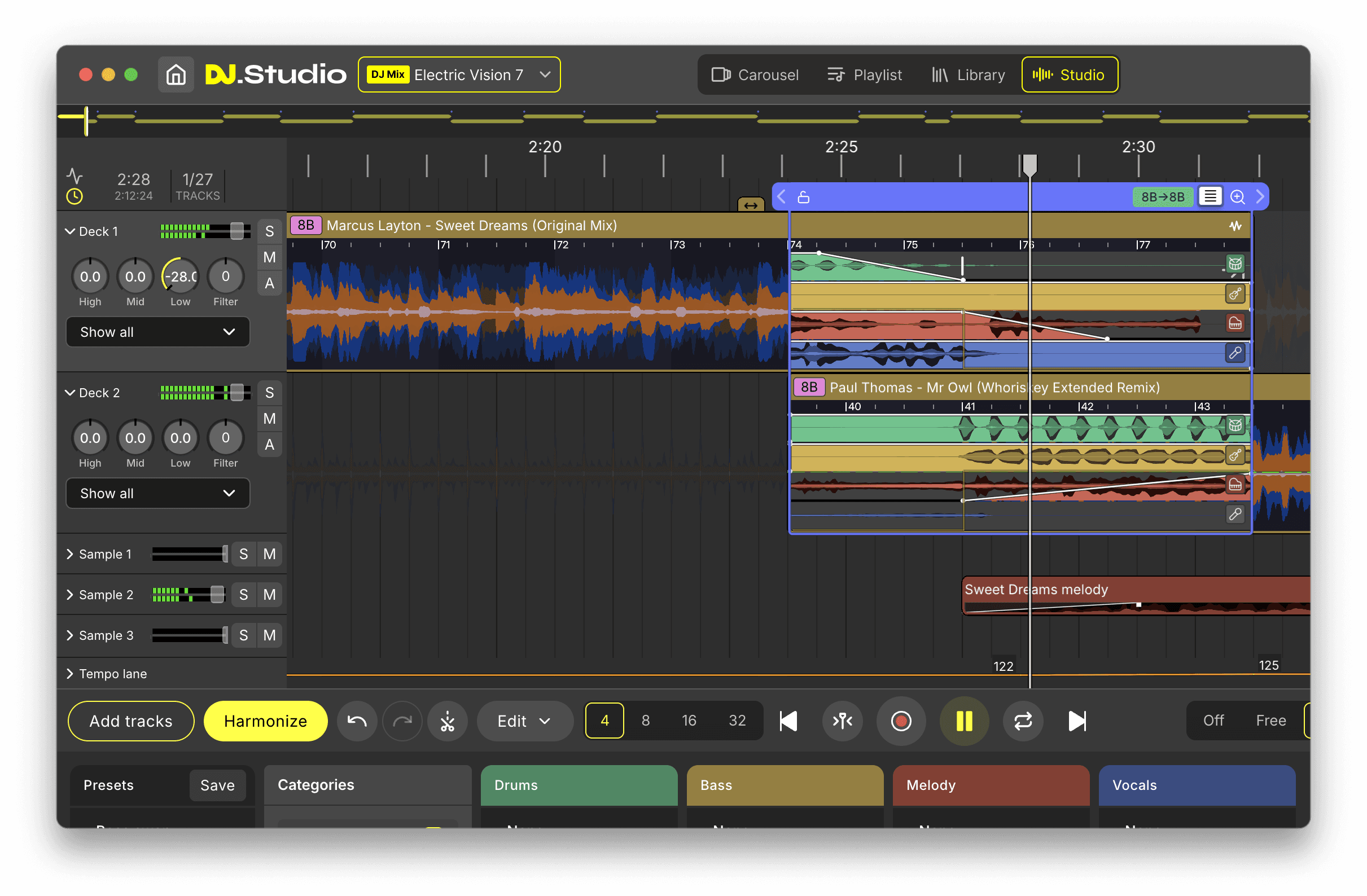Select Deck 2 drums stem icon

pos(1235,425)
